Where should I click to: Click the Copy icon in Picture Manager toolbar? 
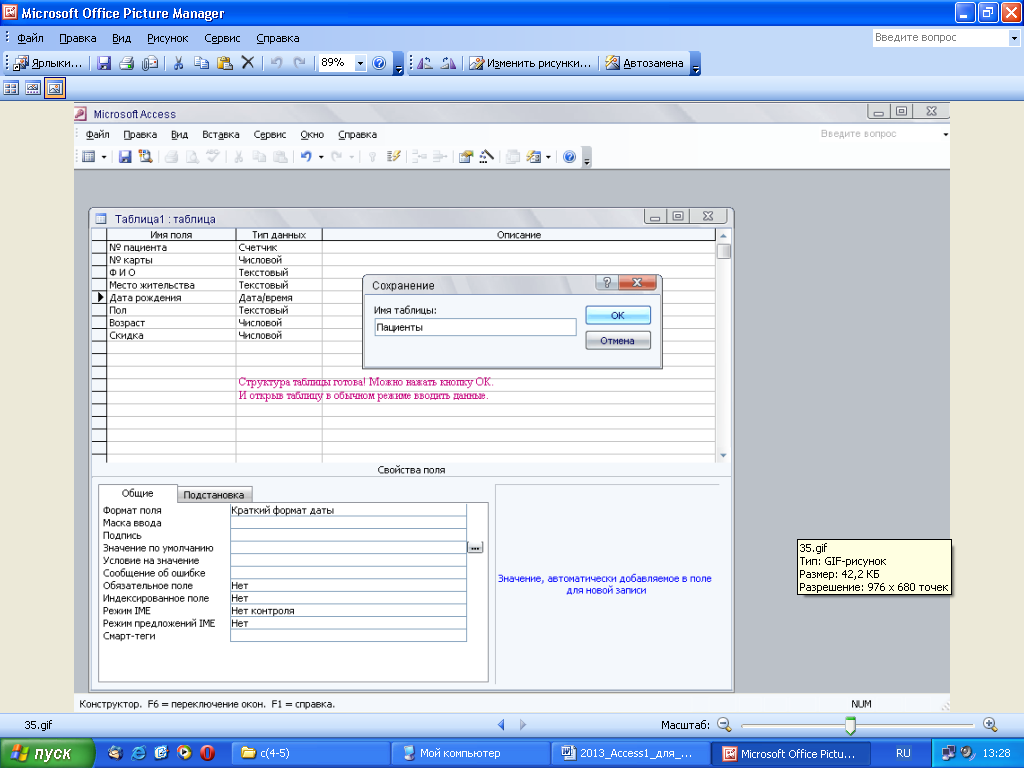click(x=201, y=63)
